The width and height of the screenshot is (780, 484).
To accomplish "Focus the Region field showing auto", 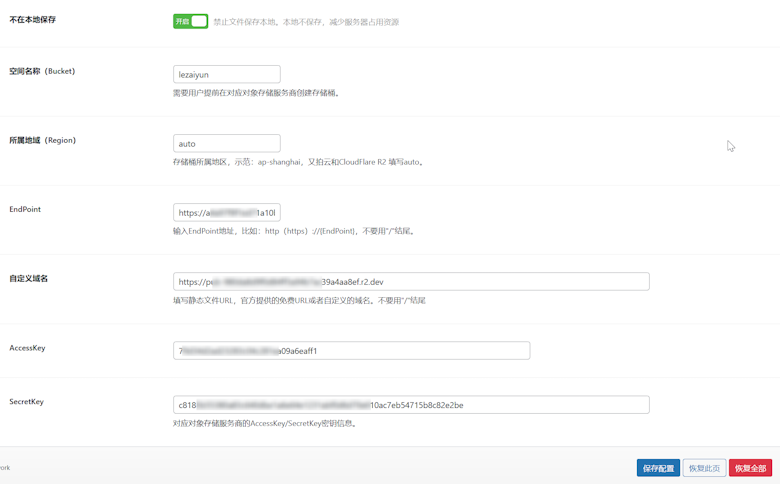I will pos(226,143).
